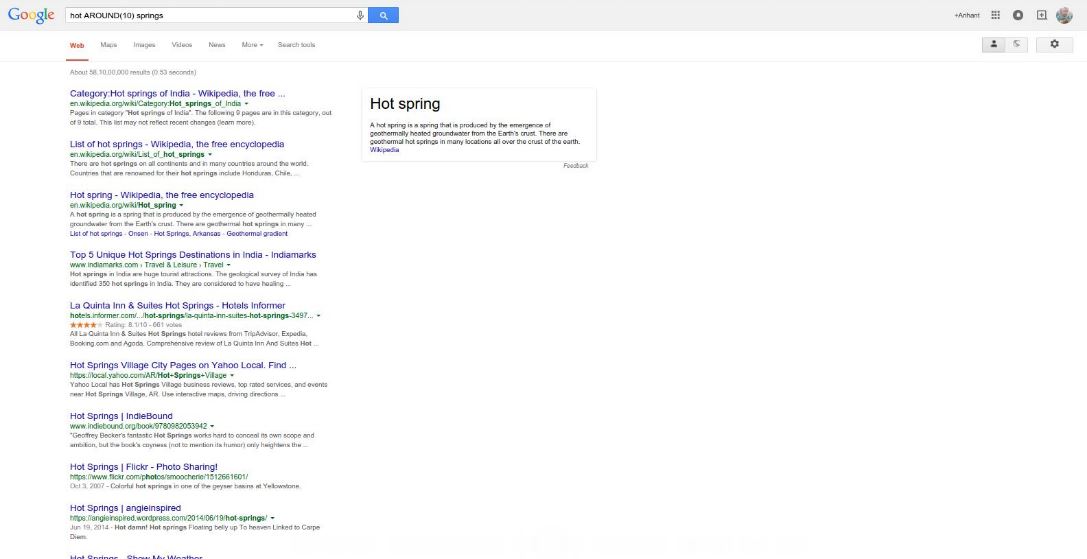Screen dimensions: 1087x559
Task: Open Hot Springs Village Yahoo Local result
Action: (x=183, y=366)
